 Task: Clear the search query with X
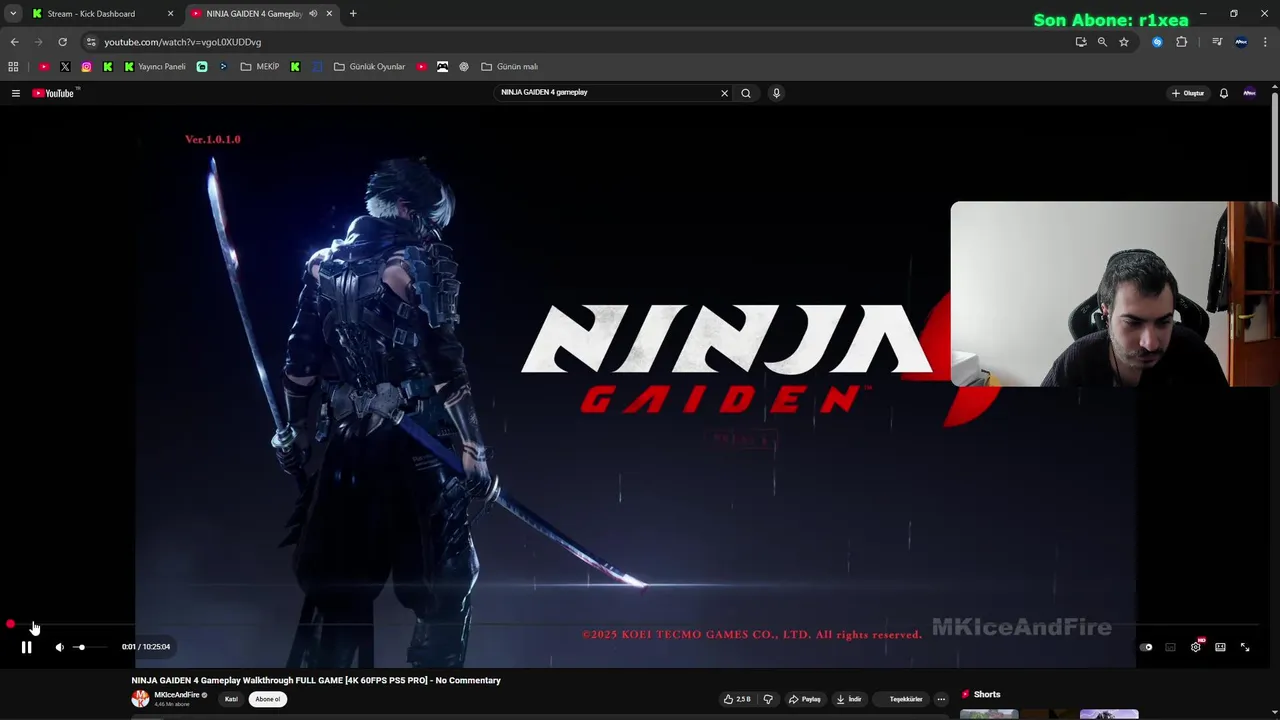[725, 93]
